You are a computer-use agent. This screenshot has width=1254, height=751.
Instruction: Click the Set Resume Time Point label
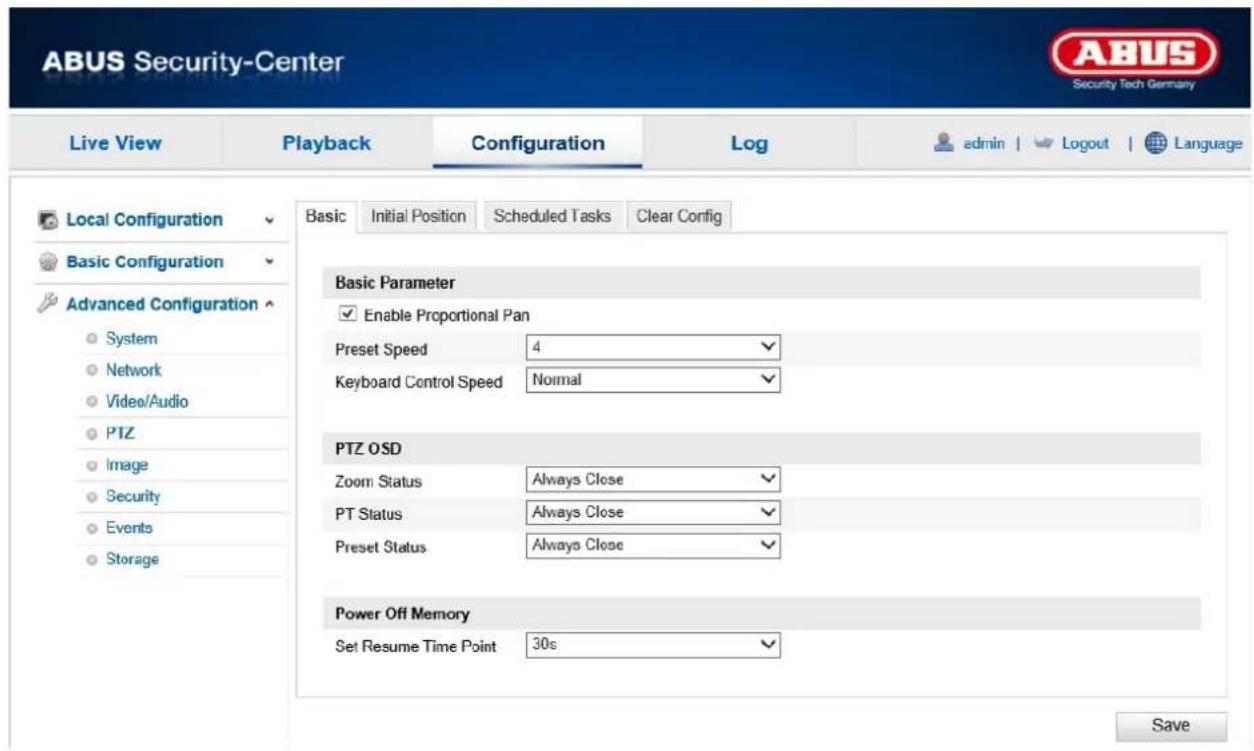415,646
